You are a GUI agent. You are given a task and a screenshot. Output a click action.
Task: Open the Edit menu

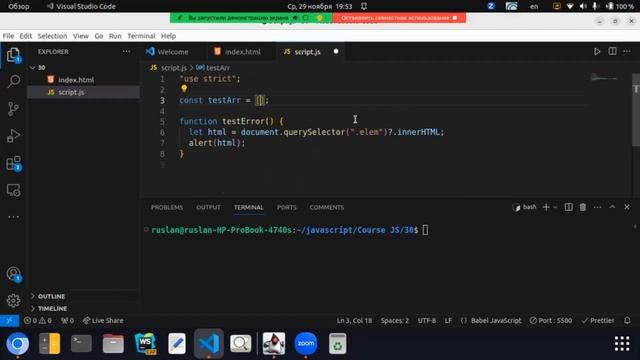tap(26, 36)
